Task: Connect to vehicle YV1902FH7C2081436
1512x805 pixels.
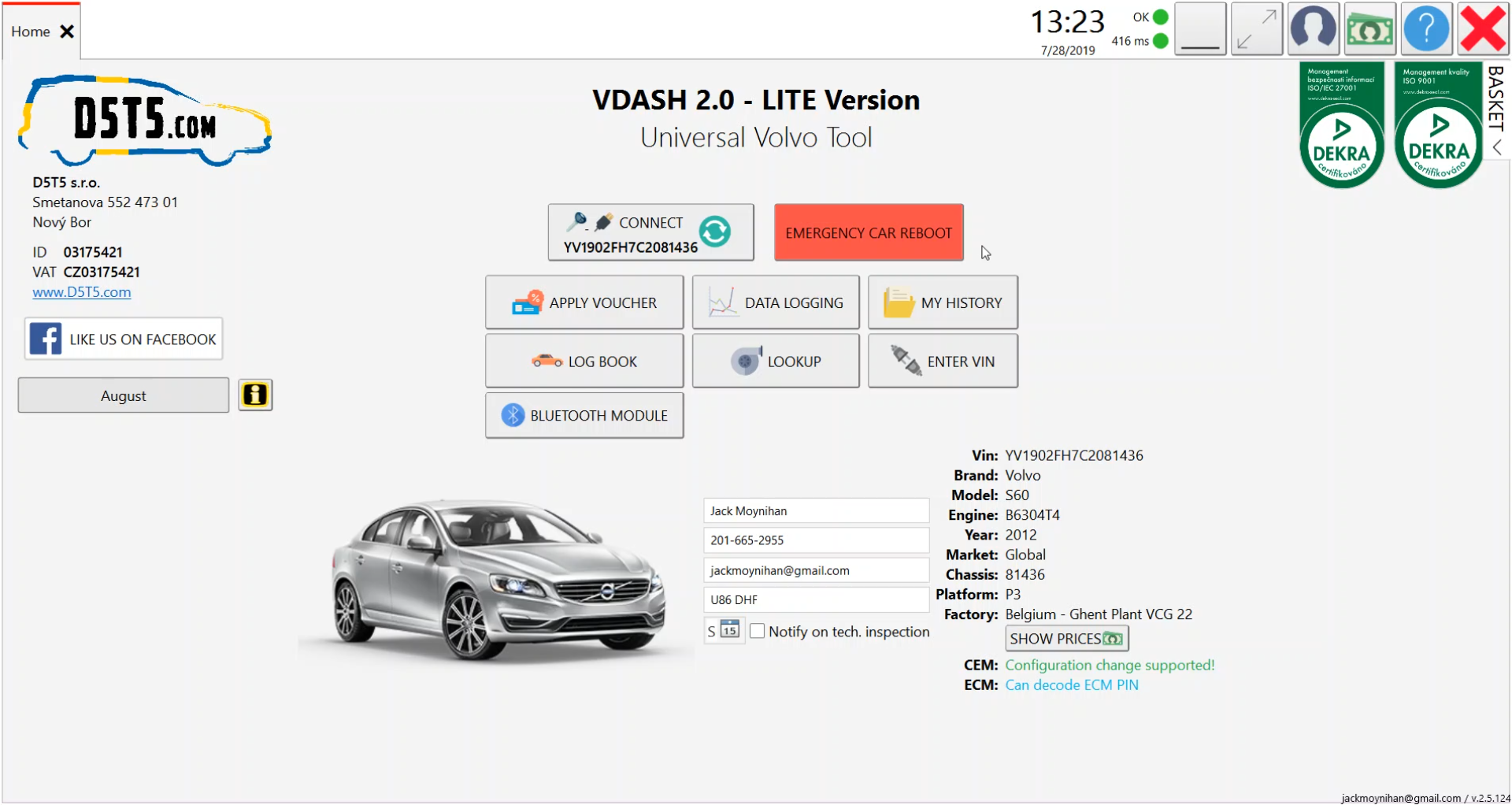Action: [x=650, y=232]
